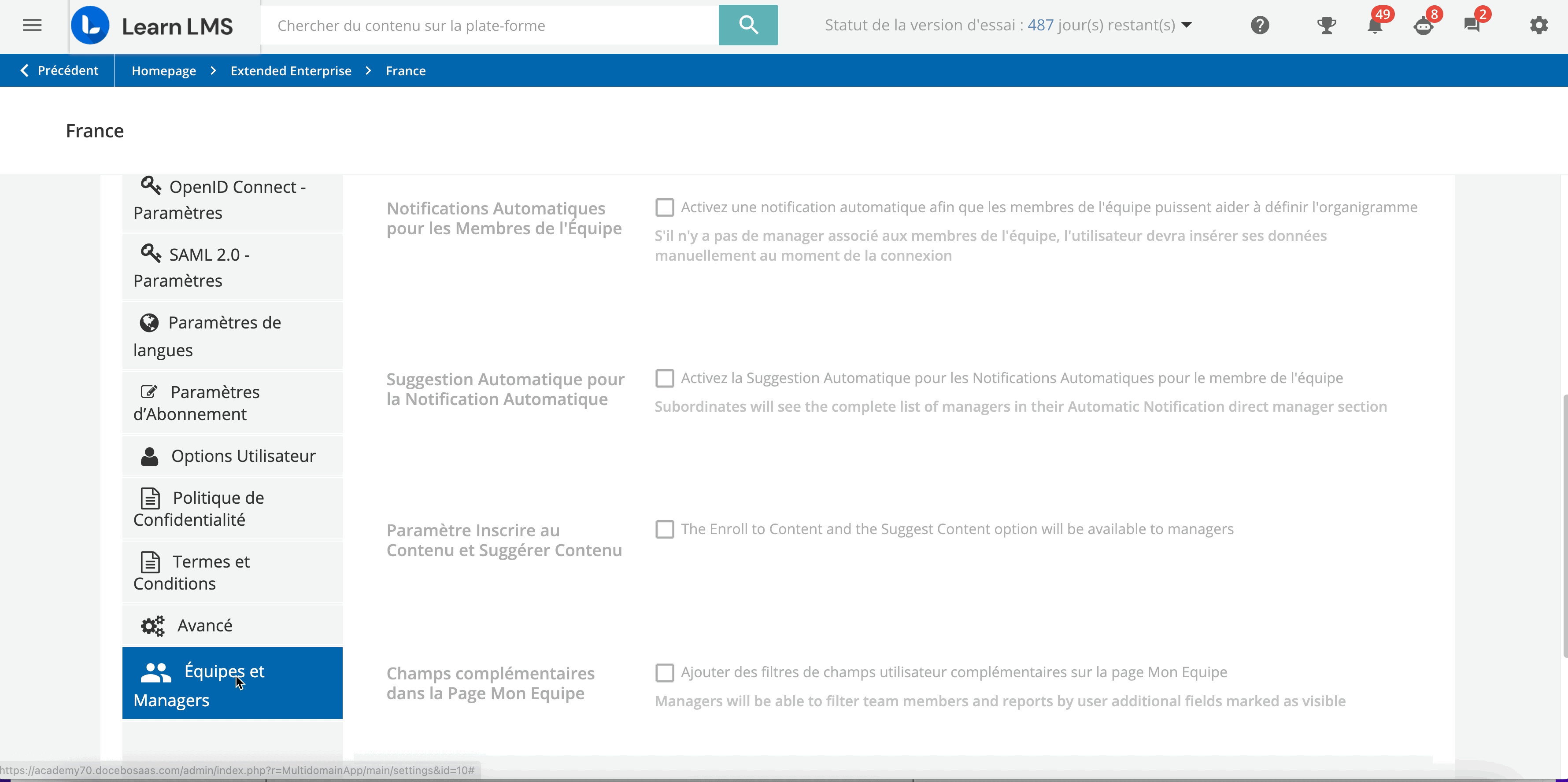Open the help question mark icon
1568x782 pixels.
[x=1259, y=25]
